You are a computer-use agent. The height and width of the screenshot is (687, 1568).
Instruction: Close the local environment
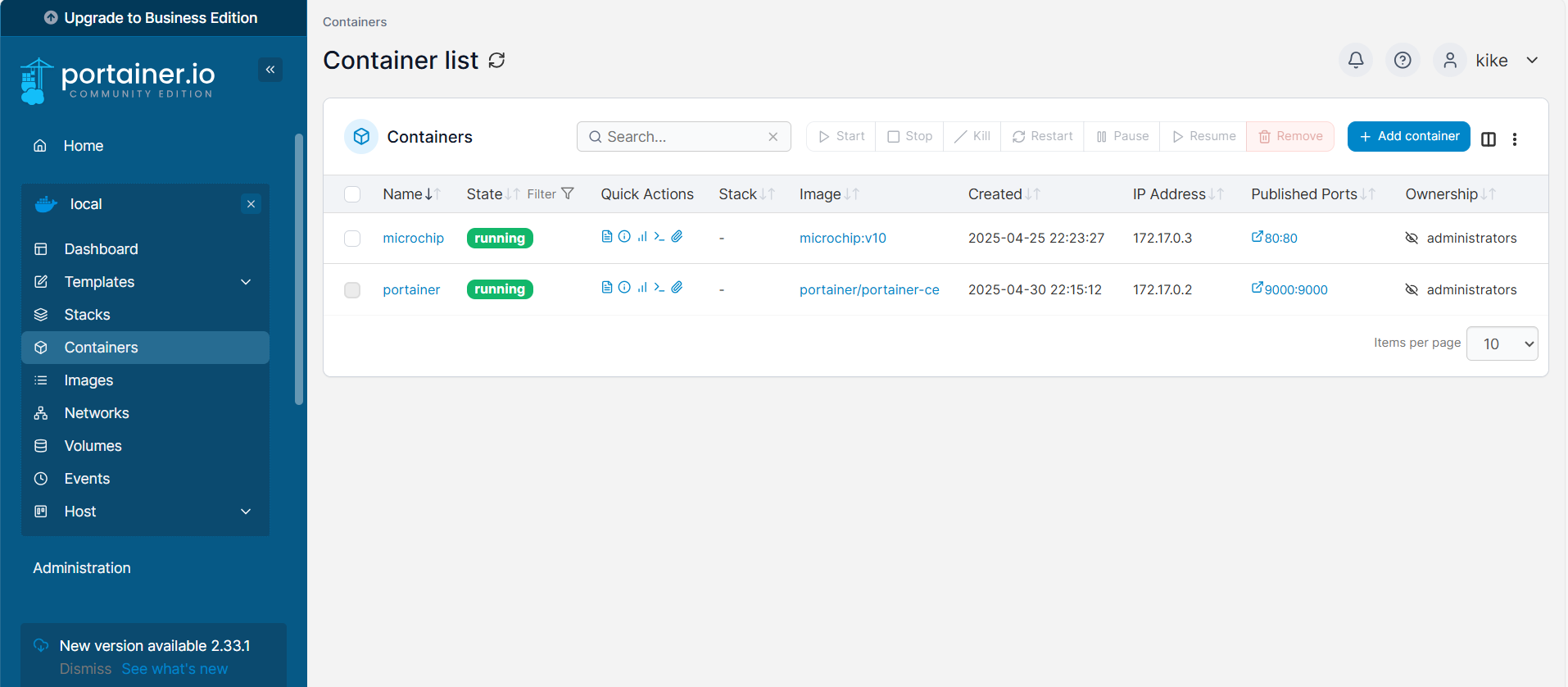point(252,204)
